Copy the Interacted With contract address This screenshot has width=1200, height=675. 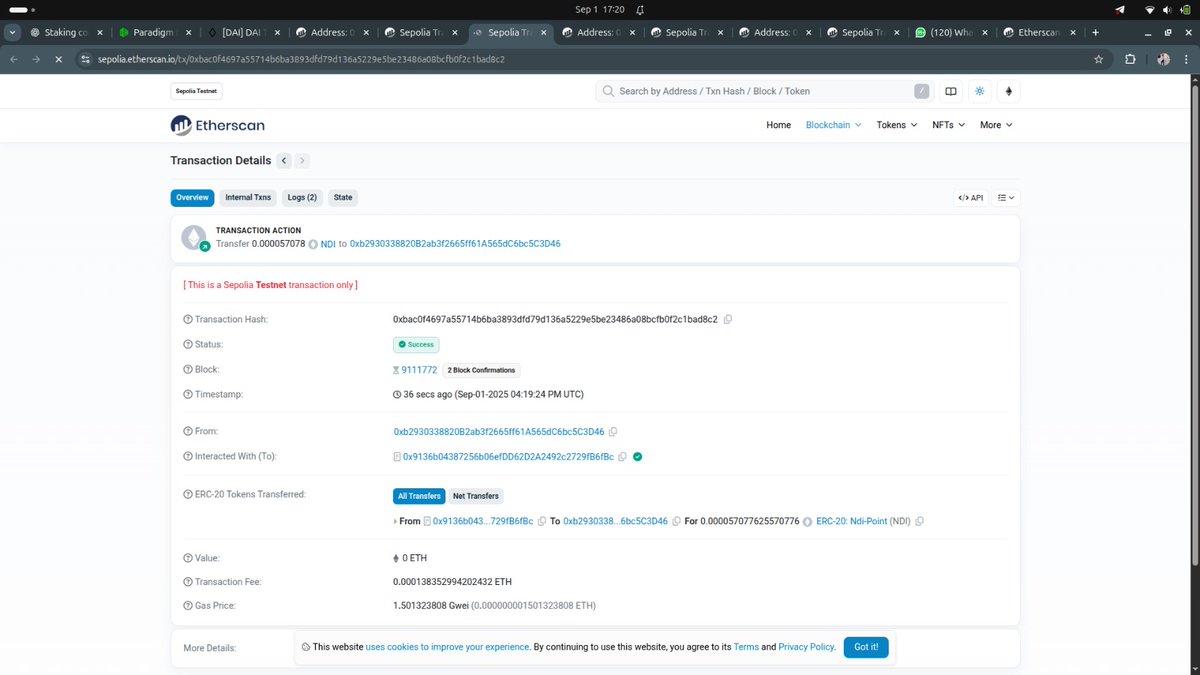click(622, 457)
